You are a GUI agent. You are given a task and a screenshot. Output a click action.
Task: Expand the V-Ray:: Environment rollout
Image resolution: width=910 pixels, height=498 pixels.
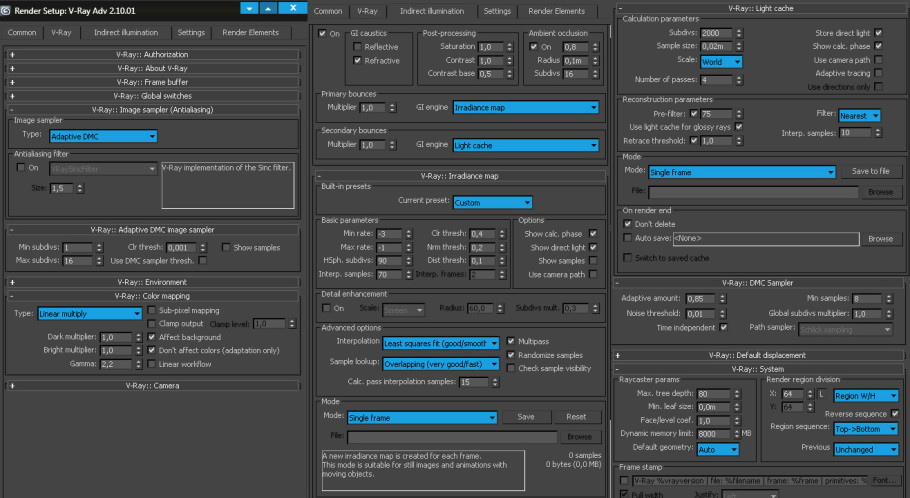point(152,282)
